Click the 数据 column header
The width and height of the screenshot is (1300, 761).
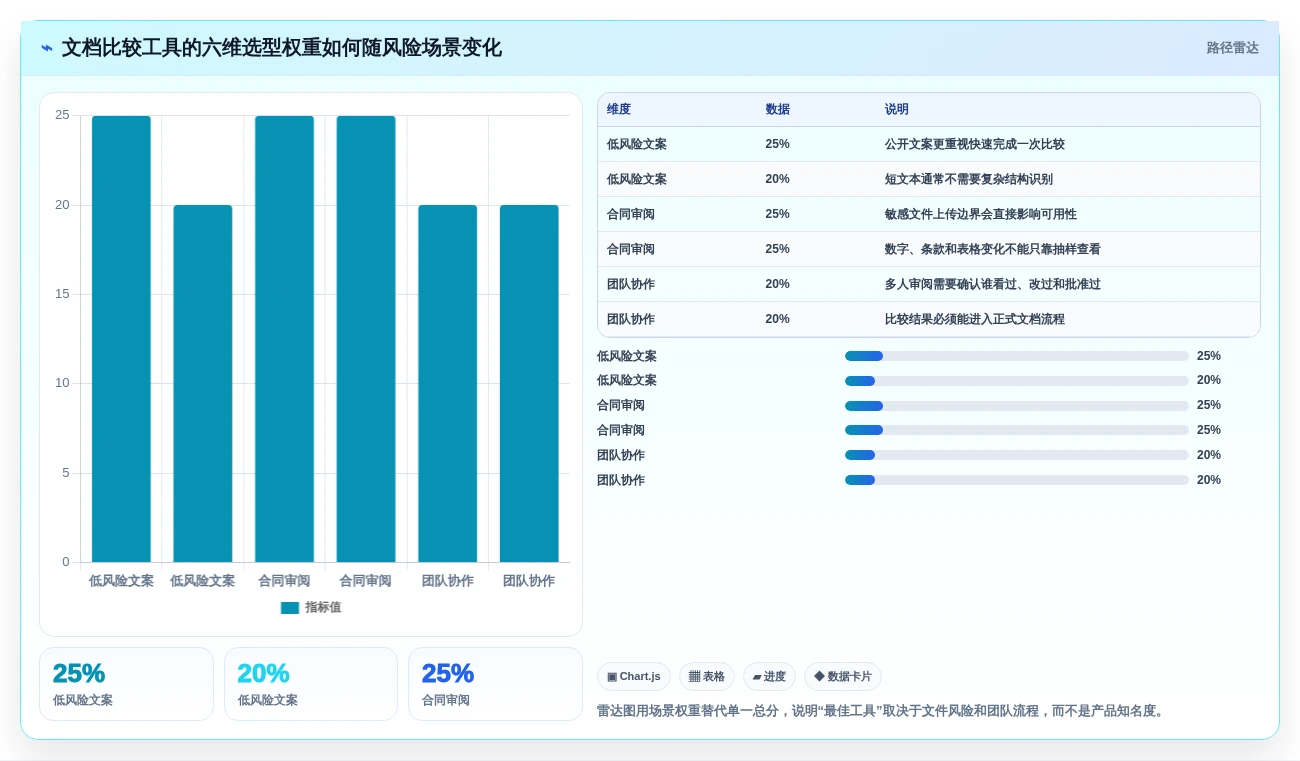[777, 110]
